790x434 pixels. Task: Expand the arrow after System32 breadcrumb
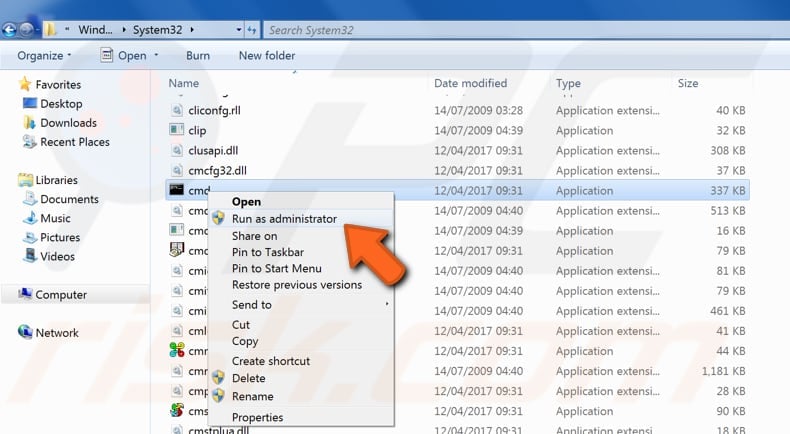192,30
